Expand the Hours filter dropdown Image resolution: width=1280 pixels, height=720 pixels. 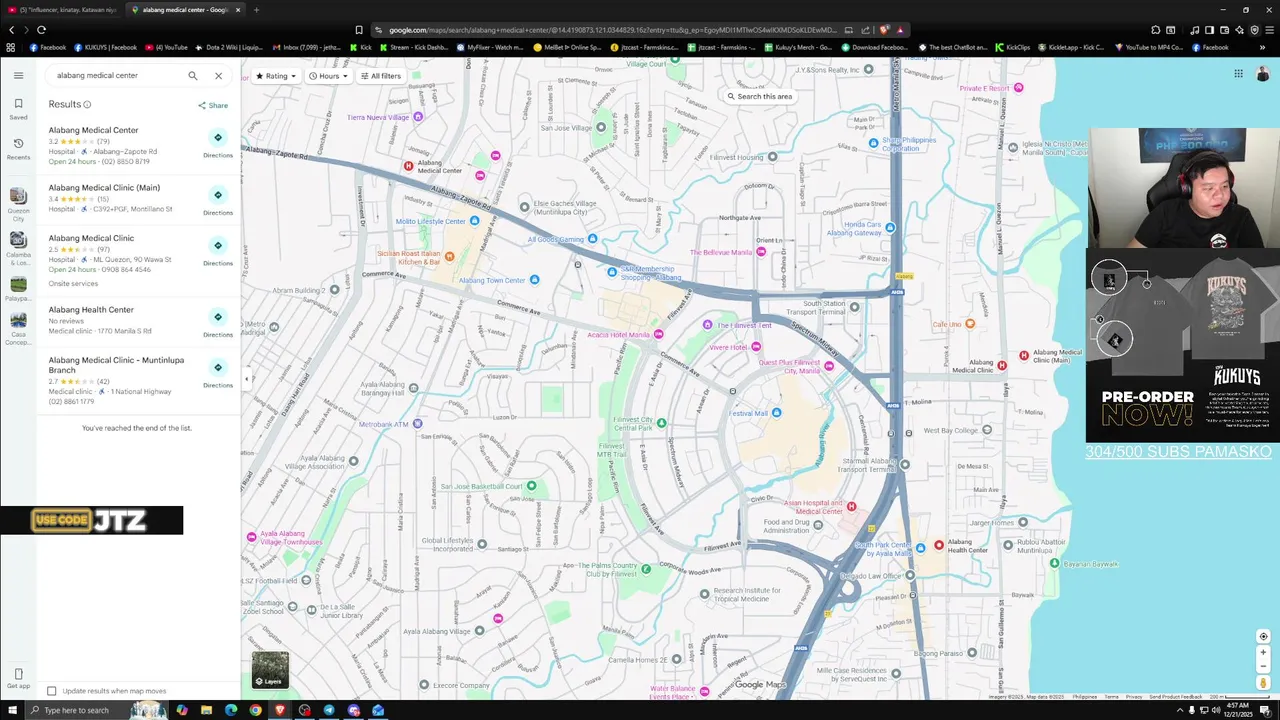pyautogui.click(x=328, y=76)
